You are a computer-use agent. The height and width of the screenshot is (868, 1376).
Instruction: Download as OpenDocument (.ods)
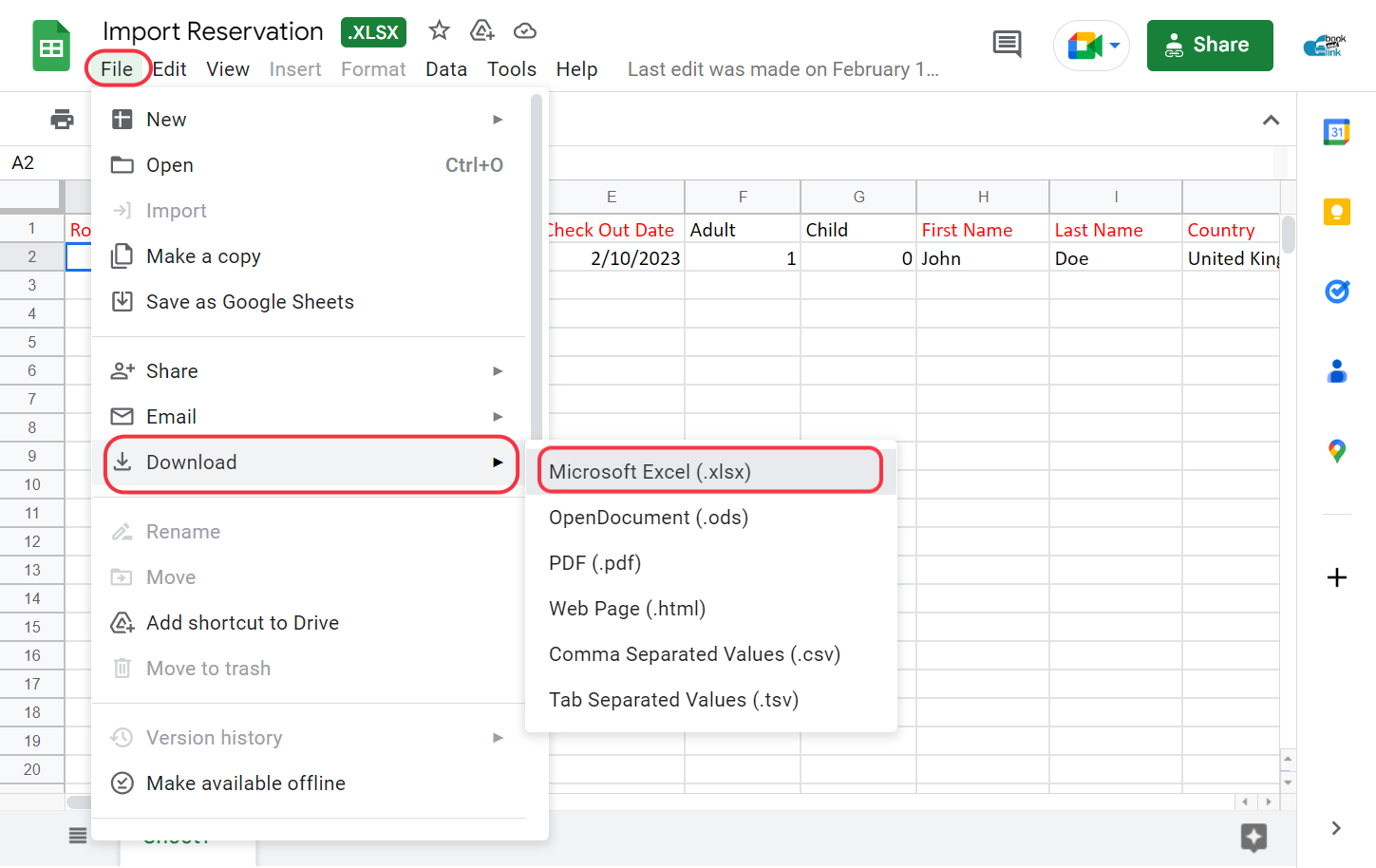click(x=710, y=518)
